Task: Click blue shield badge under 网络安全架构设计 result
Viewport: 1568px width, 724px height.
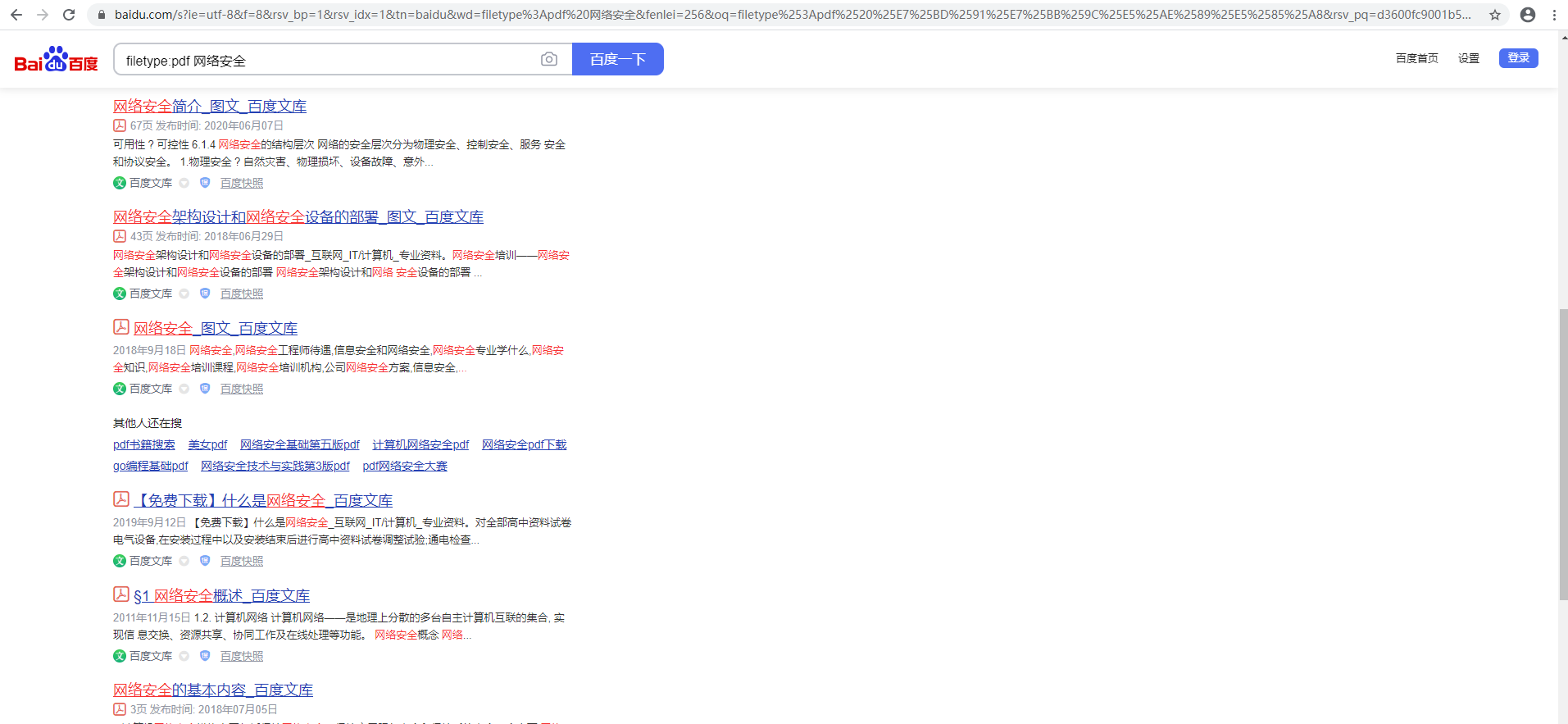Action: [205, 294]
